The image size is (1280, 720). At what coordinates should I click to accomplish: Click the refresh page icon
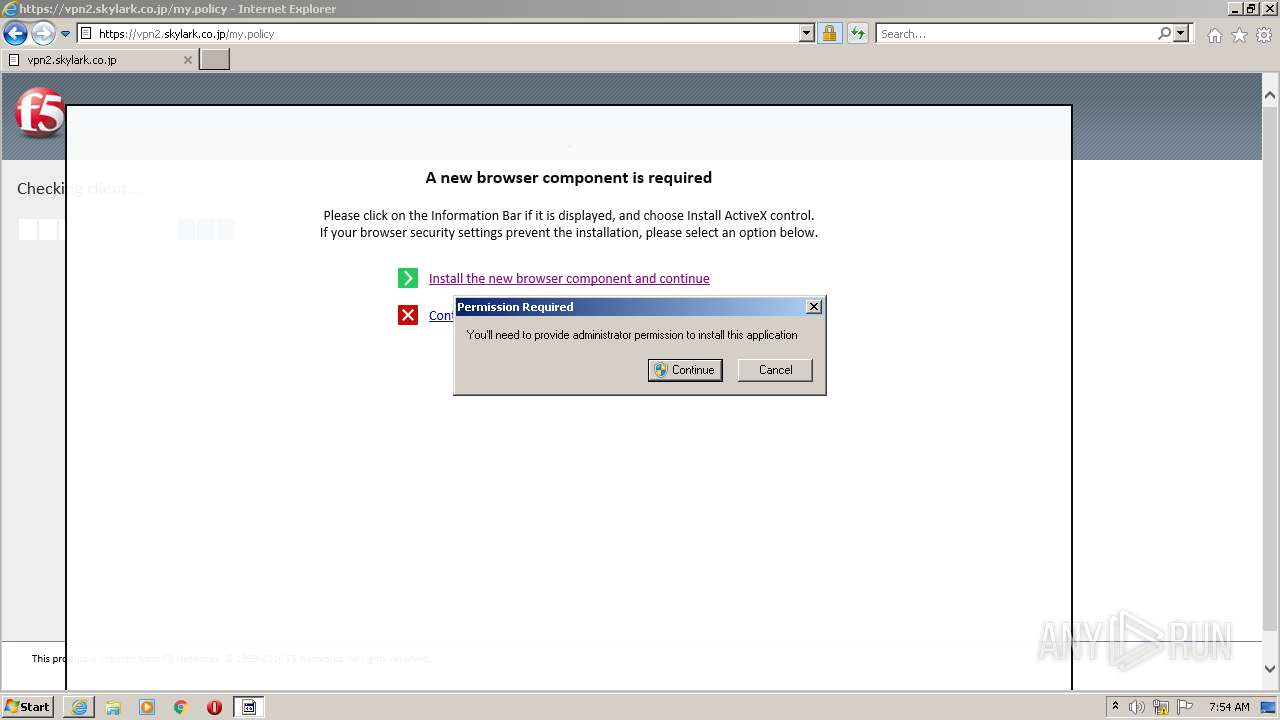click(858, 34)
